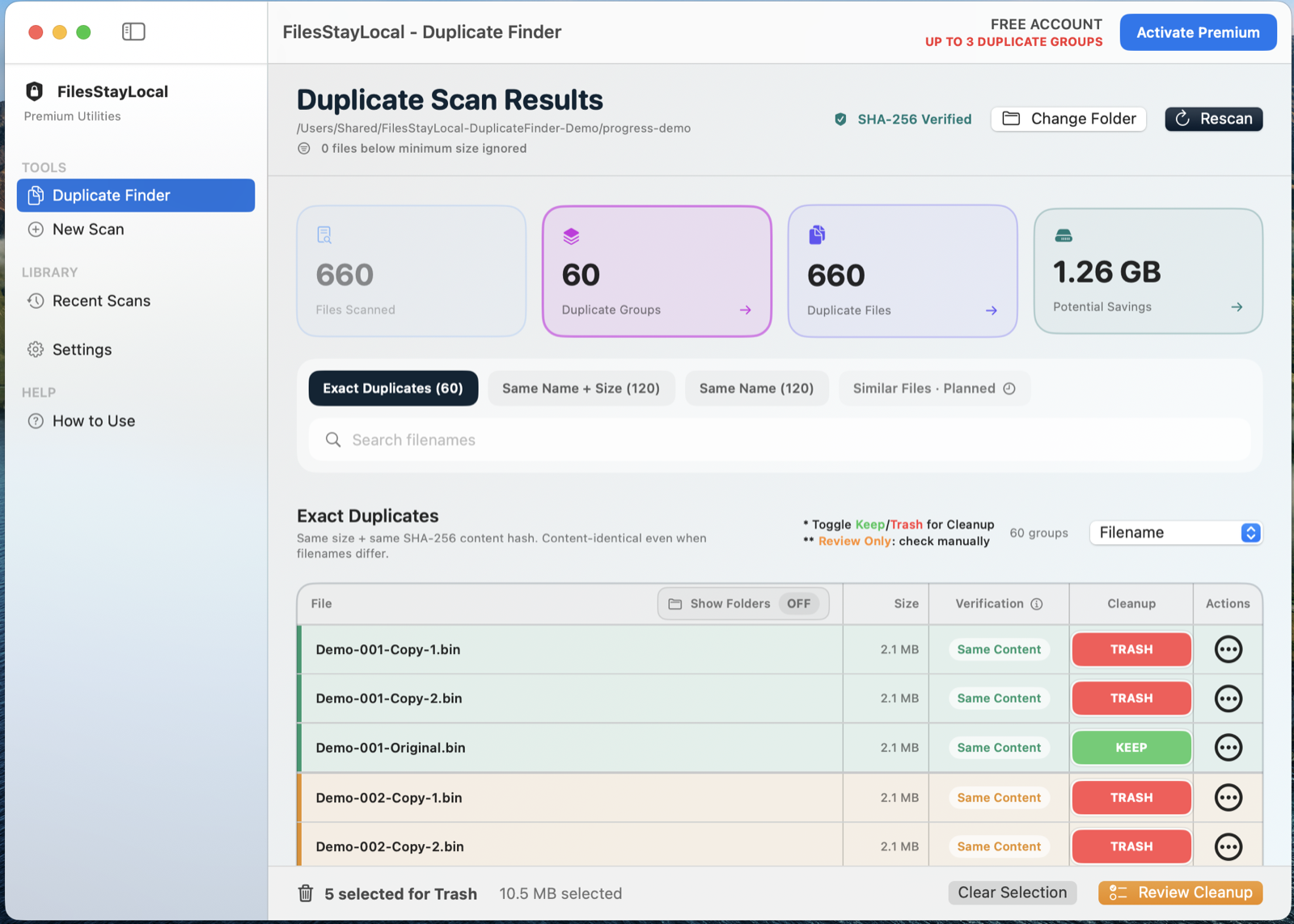The height and width of the screenshot is (924, 1294).
Task: Click filename Demo-002-Copy-1.bin
Action: tap(389, 798)
